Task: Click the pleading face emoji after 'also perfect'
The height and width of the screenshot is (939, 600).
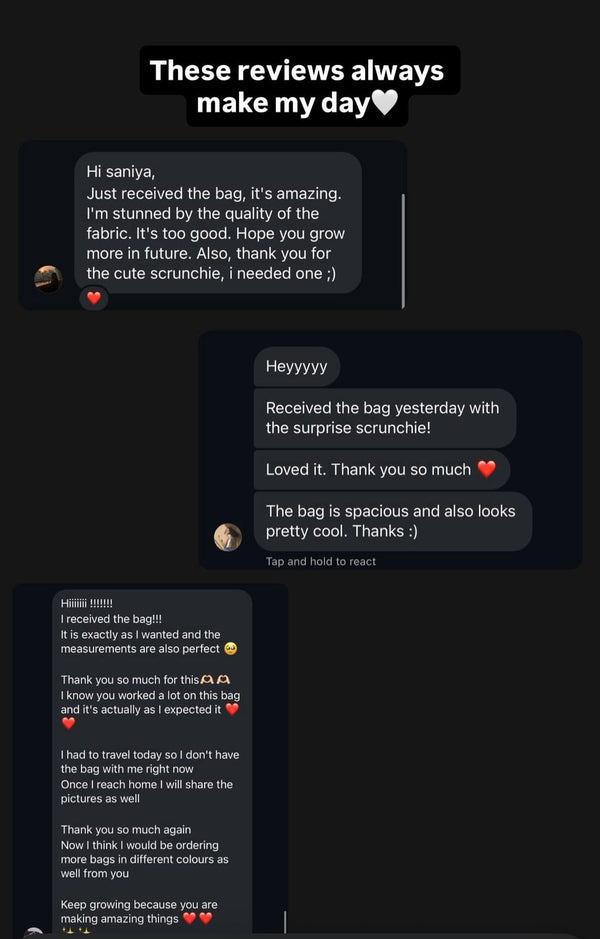Action: coord(231,649)
